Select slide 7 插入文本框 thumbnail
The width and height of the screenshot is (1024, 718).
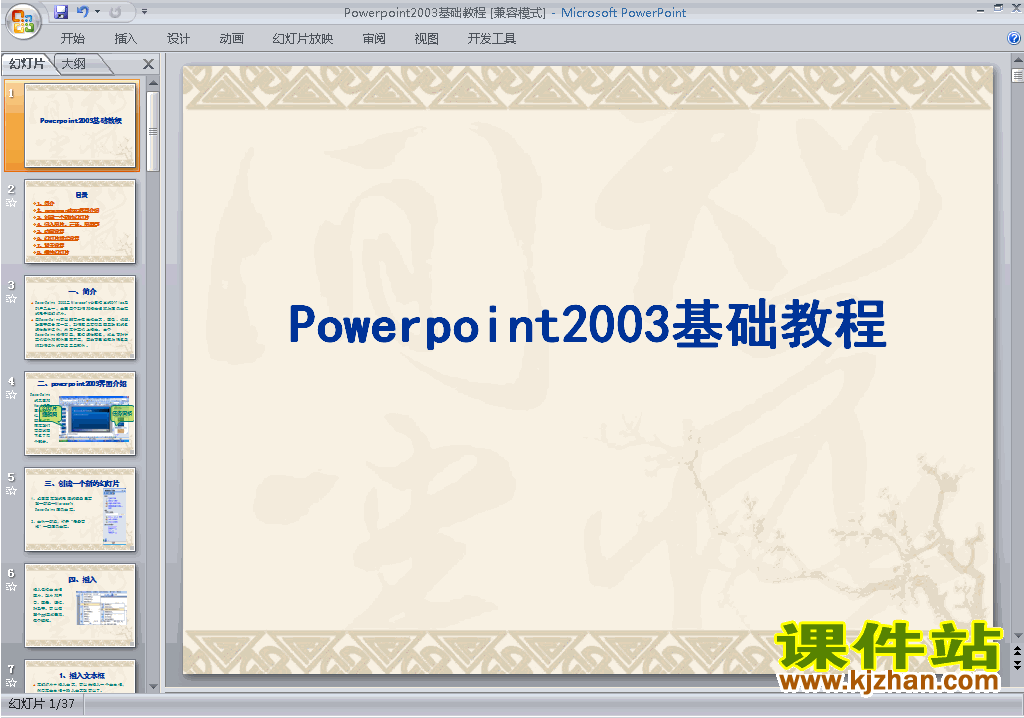click(80, 676)
